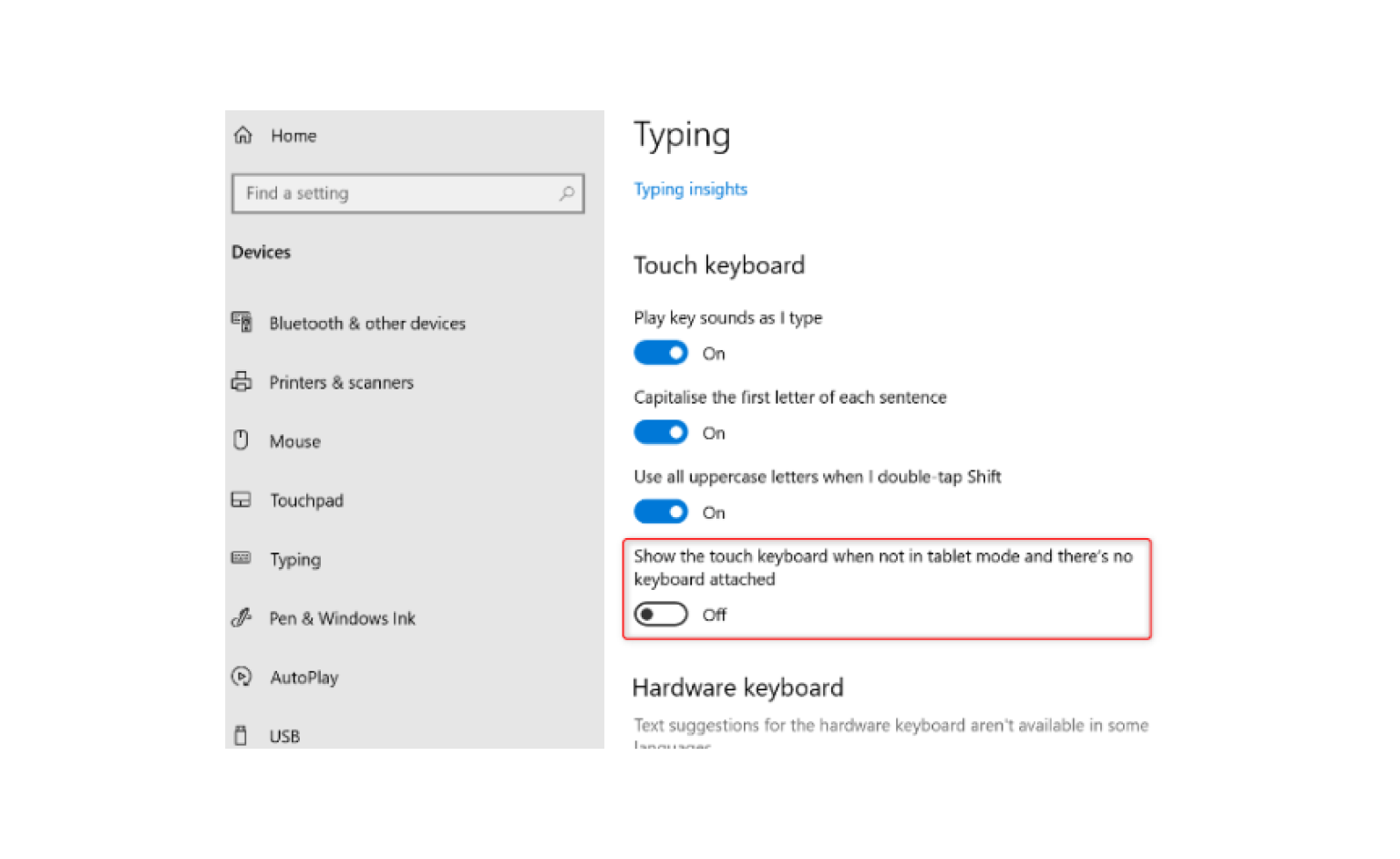Click the Home house icon

pyautogui.click(x=242, y=135)
